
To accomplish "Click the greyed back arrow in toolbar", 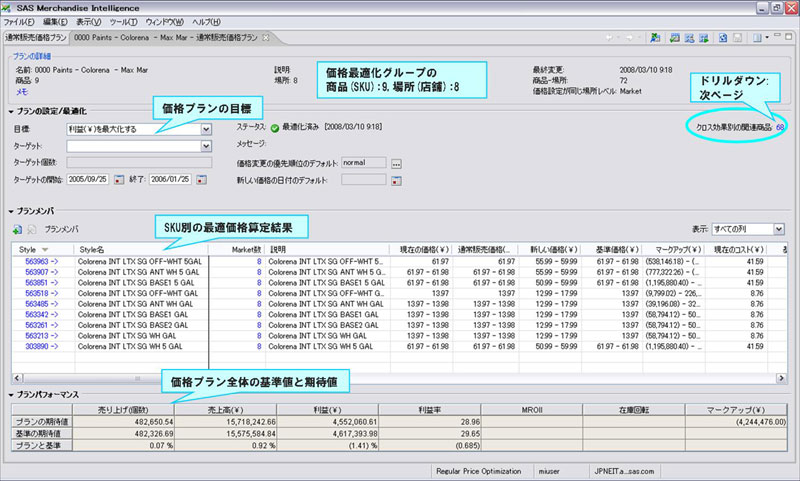I will (x=609, y=37).
